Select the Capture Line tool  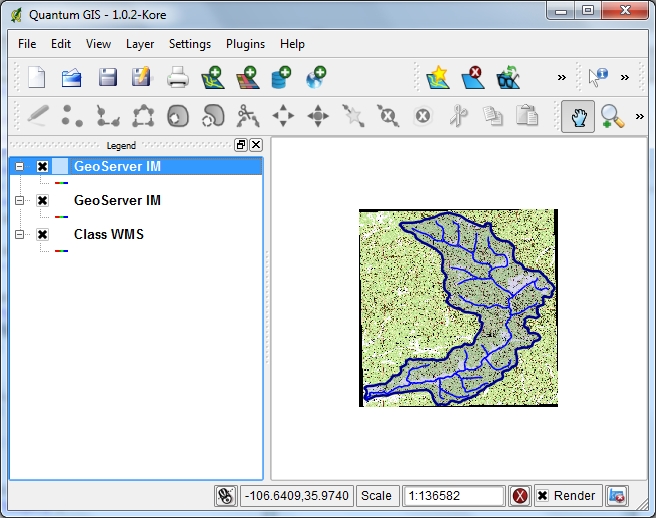pos(108,115)
